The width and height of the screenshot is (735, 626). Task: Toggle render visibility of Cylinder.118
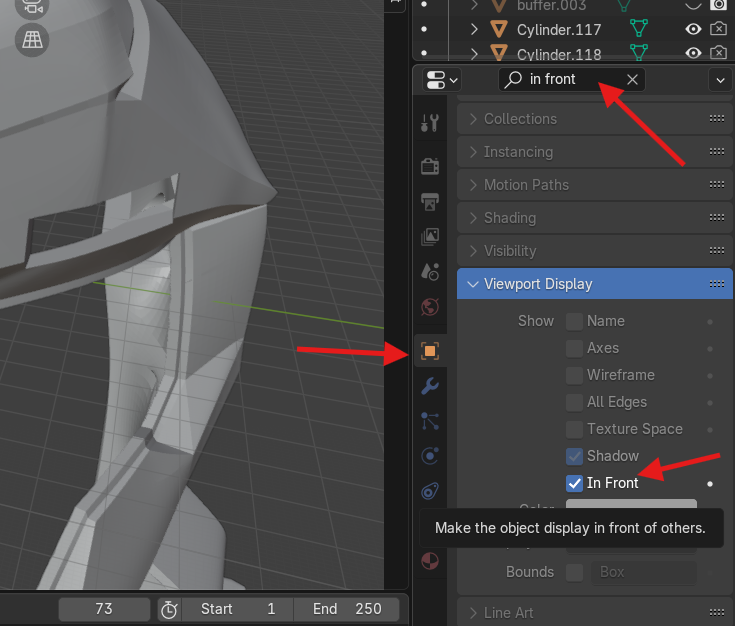pyautogui.click(x=719, y=53)
